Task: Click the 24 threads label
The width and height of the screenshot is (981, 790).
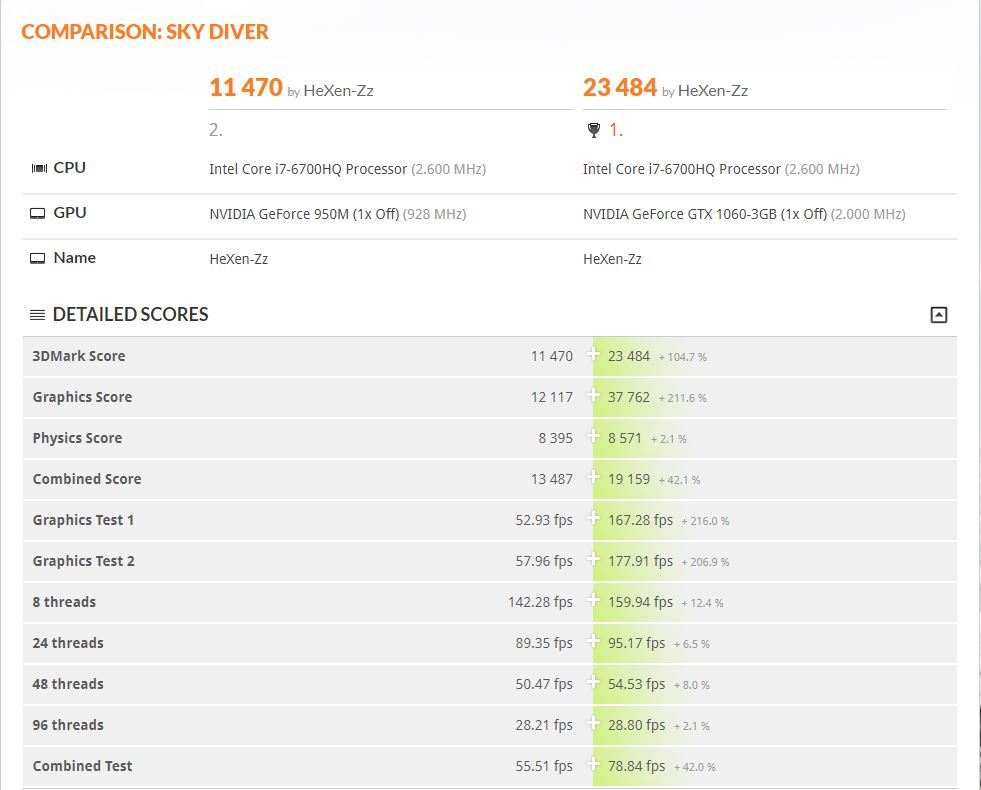Action: click(68, 643)
